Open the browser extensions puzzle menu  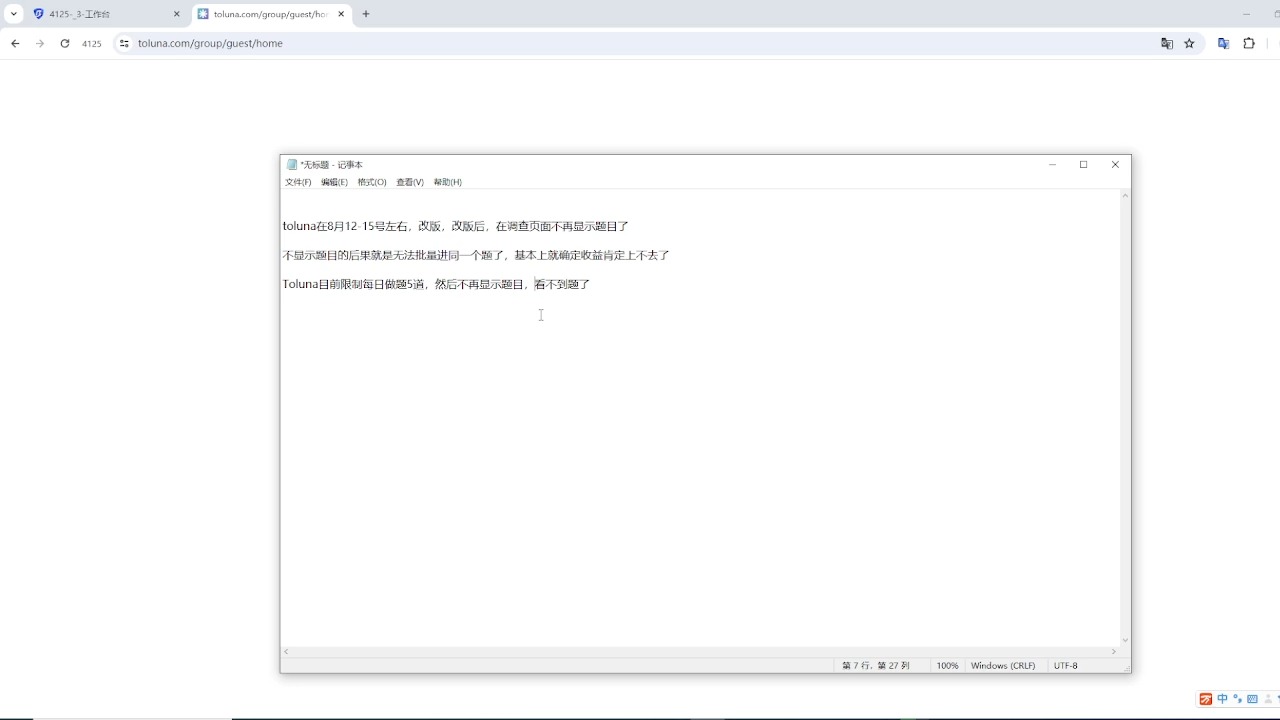click(x=1249, y=43)
